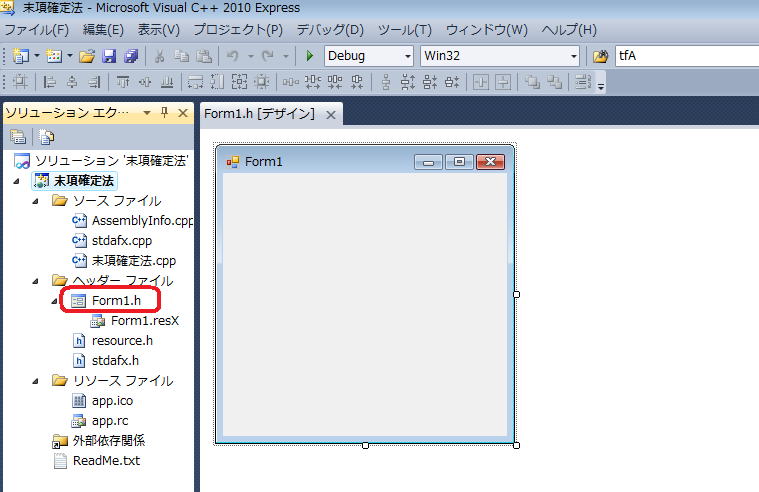This screenshot has width=759, height=492.
Task: Open the 表示(V) menu
Action: tap(159, 30)
